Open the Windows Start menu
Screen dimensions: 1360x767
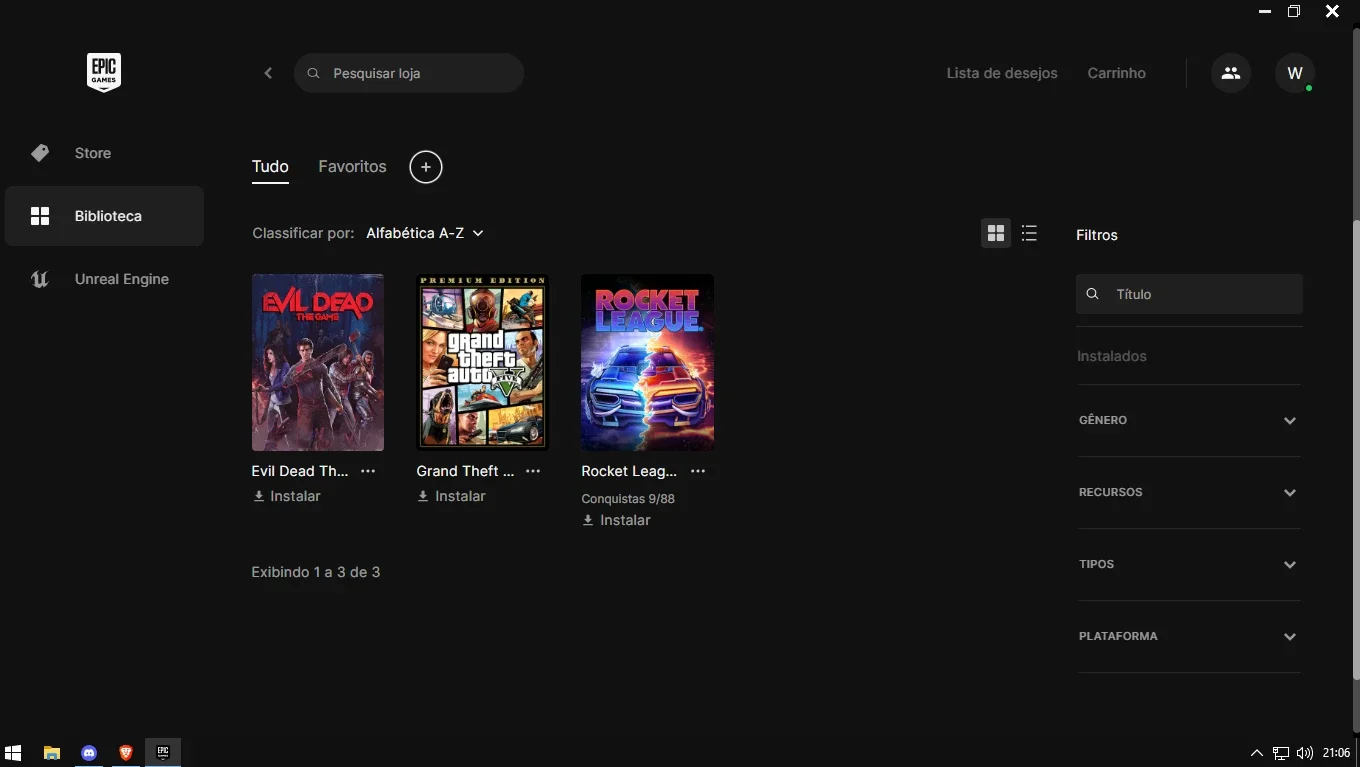tap(13, 753)
